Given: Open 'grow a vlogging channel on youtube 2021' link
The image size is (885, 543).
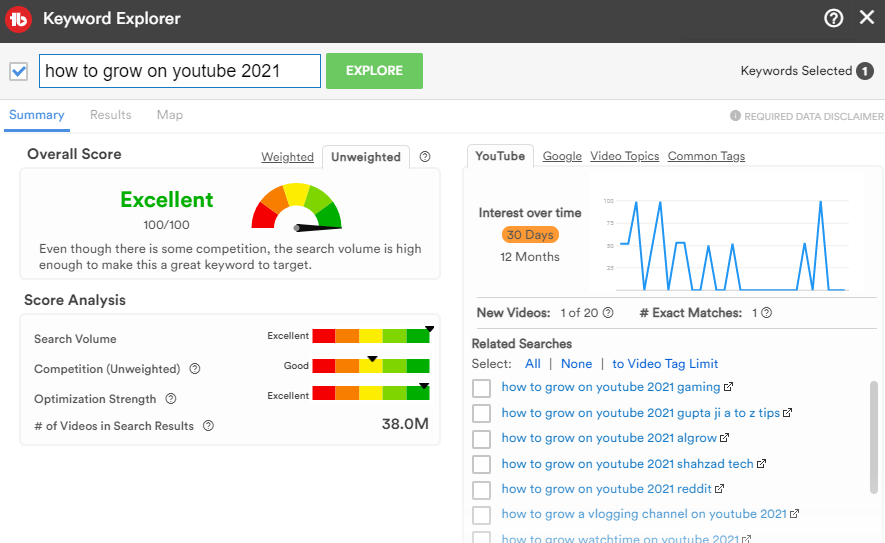Looking at the screenshot, I should coord(644,514).
